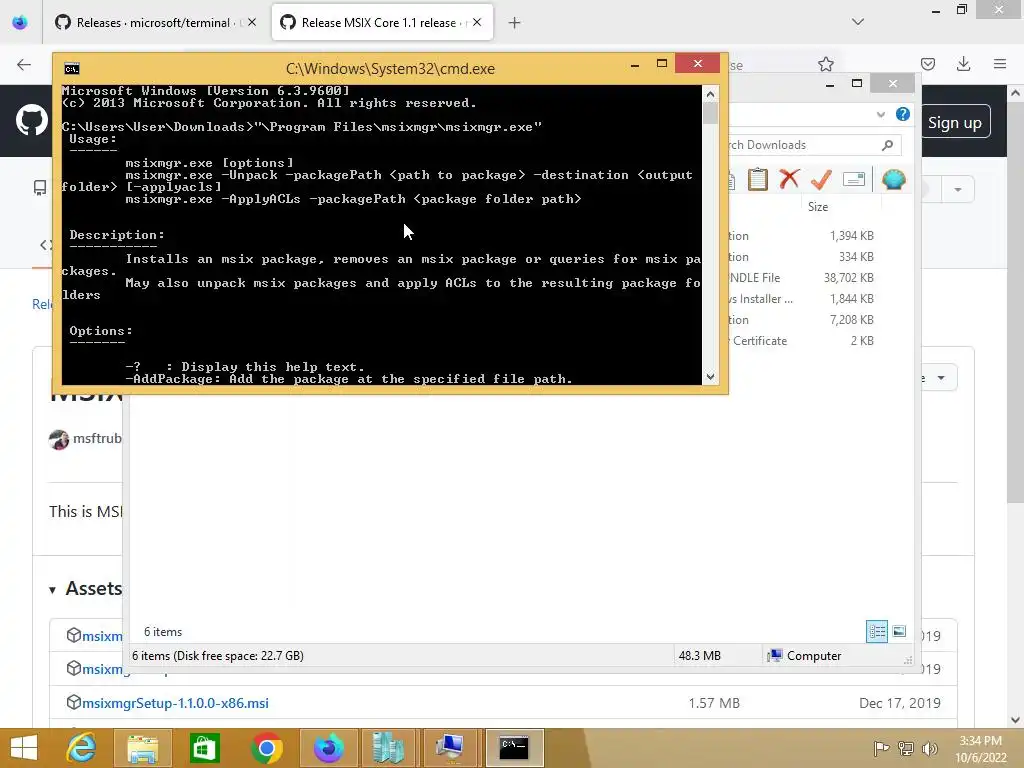The width and height of the screenshot is (1024, 768).
Task: Open the dropdown beside the release title
Action: (x=941, y=378)
